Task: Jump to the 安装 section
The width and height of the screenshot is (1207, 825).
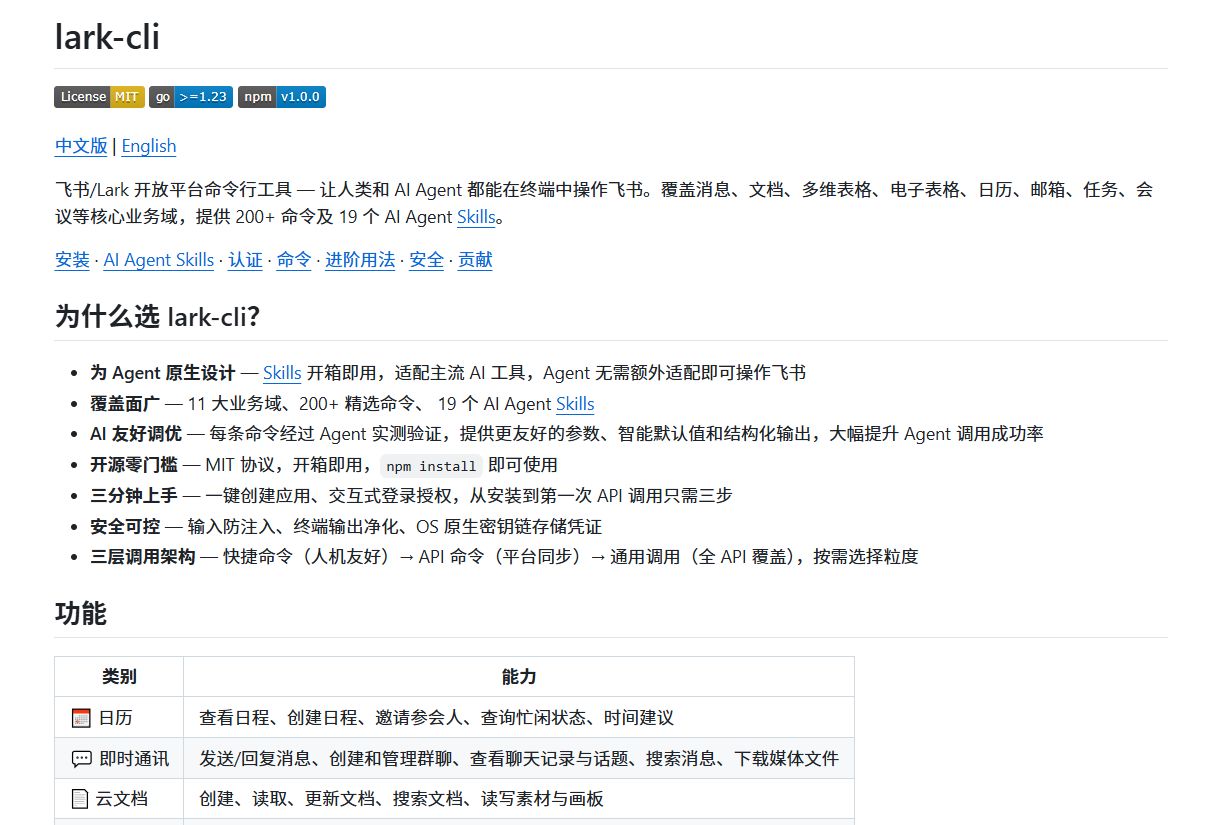Action: tap(72, 260)
